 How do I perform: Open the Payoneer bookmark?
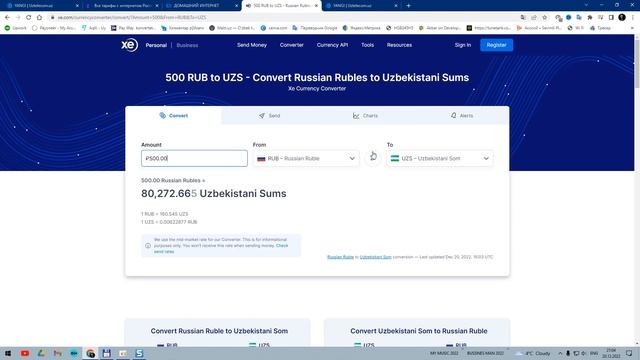pyautogui.click(x=53, y=28)
